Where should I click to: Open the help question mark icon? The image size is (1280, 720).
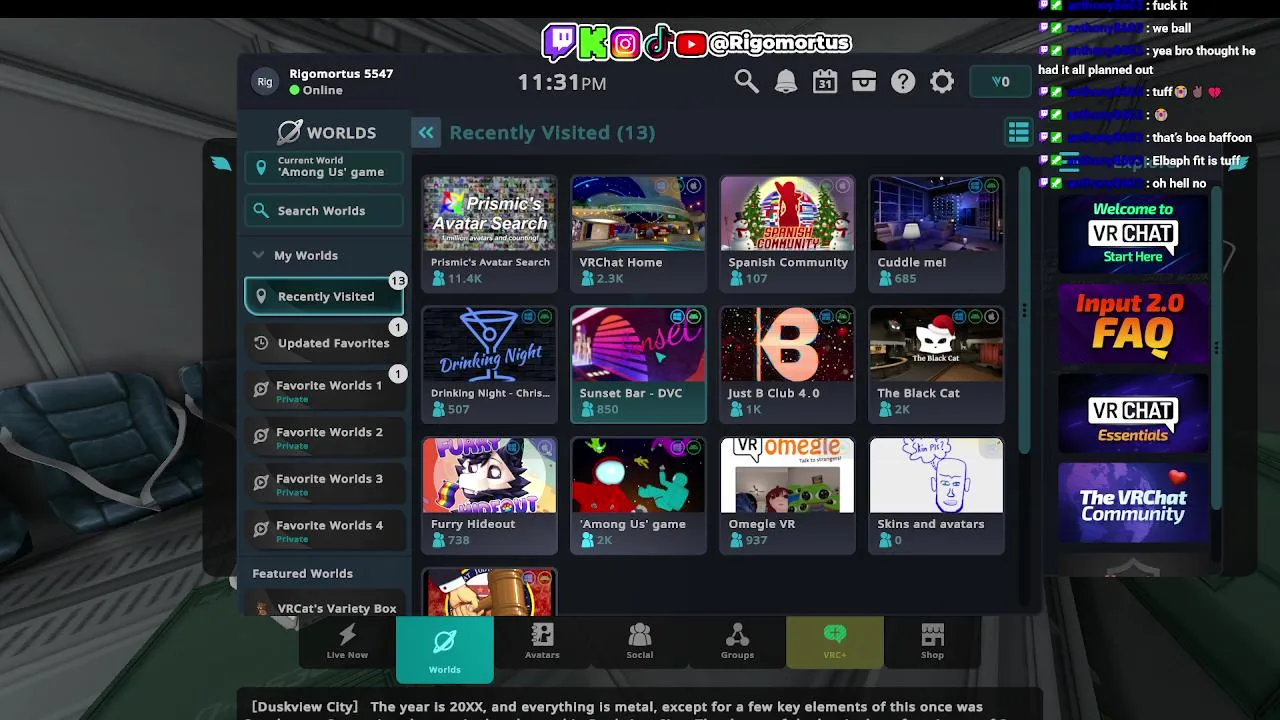(x=903, y=82)
